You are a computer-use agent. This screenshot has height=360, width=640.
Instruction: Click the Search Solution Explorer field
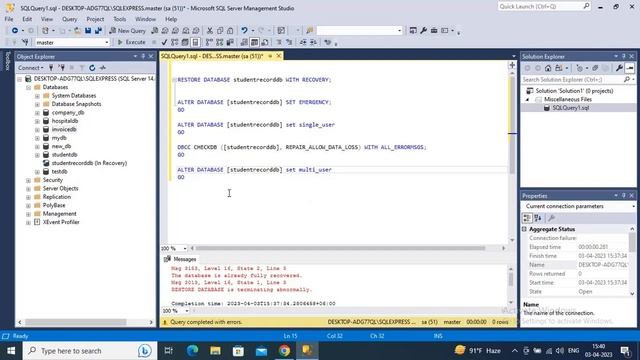pos(578,80)
